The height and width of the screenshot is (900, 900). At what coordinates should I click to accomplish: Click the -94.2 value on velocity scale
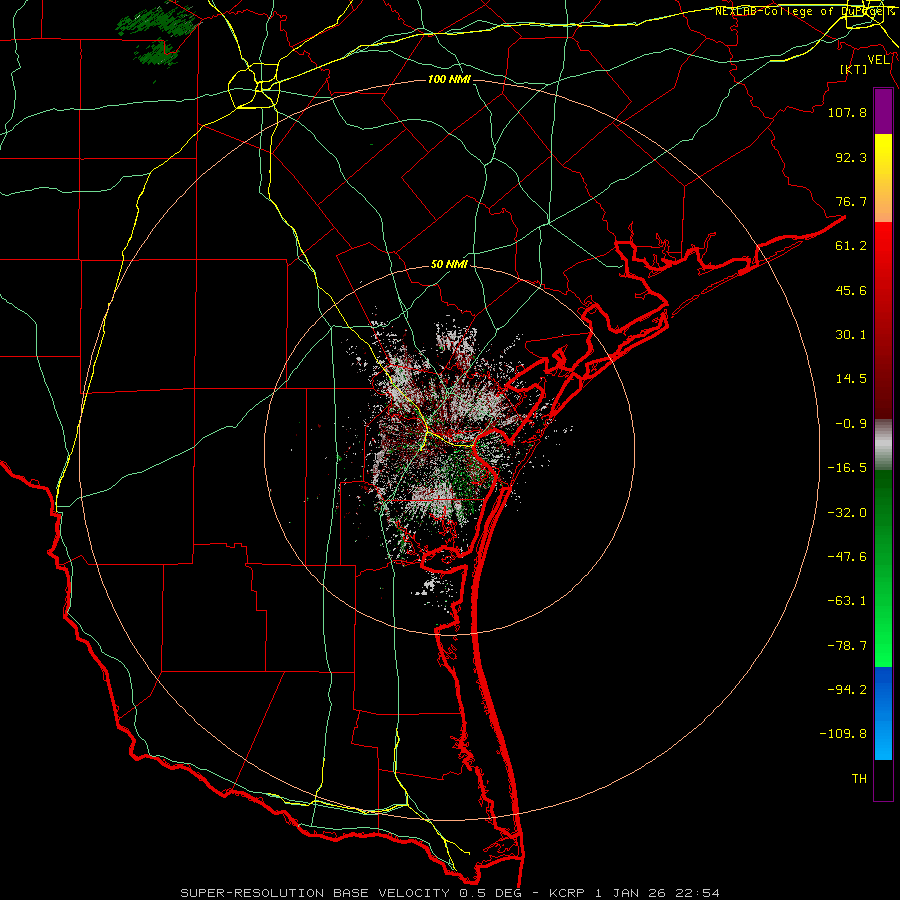847,689
